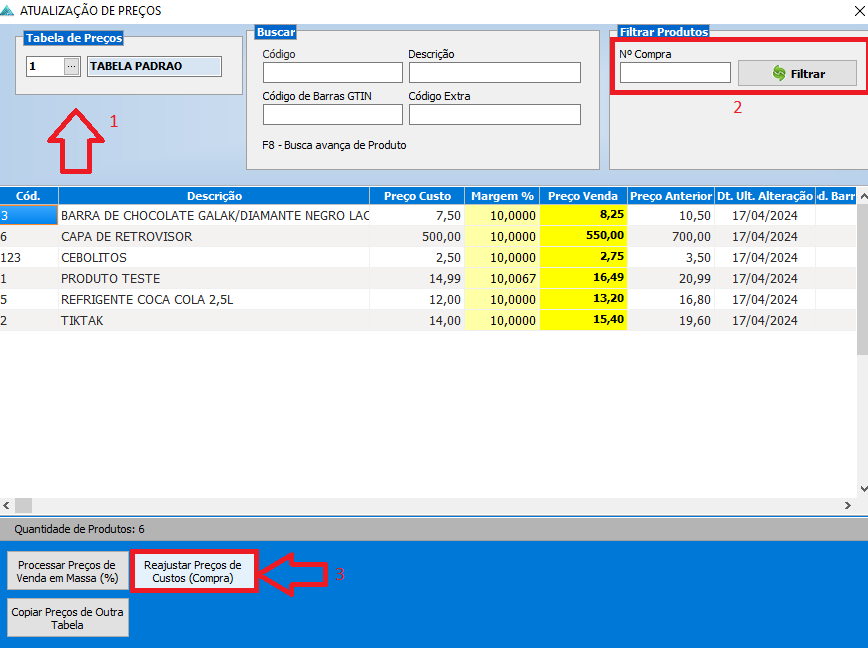Click Preço Anterior cell 19,60
This screenshot has width=868, height=648.
point(670,320)
